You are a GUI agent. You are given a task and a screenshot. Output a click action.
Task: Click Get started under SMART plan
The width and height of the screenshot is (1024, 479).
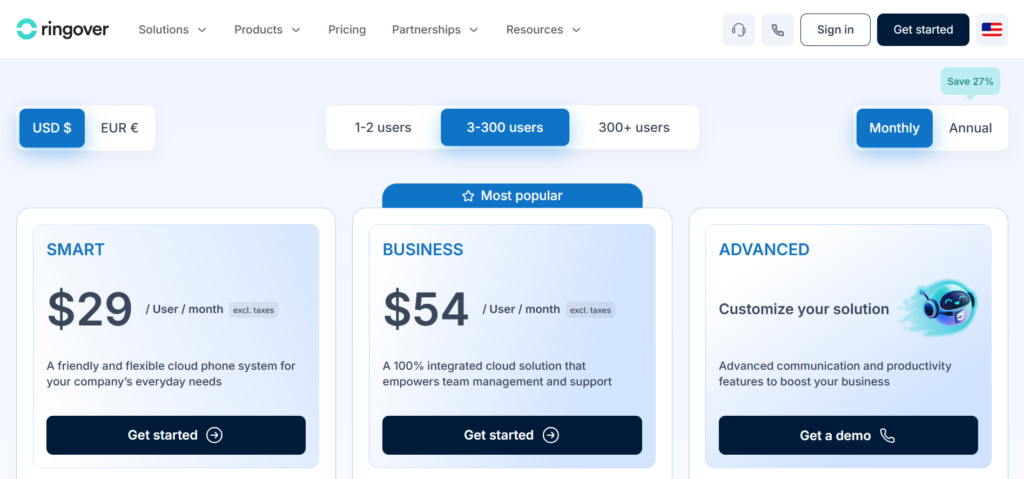[x=176, y=435]
